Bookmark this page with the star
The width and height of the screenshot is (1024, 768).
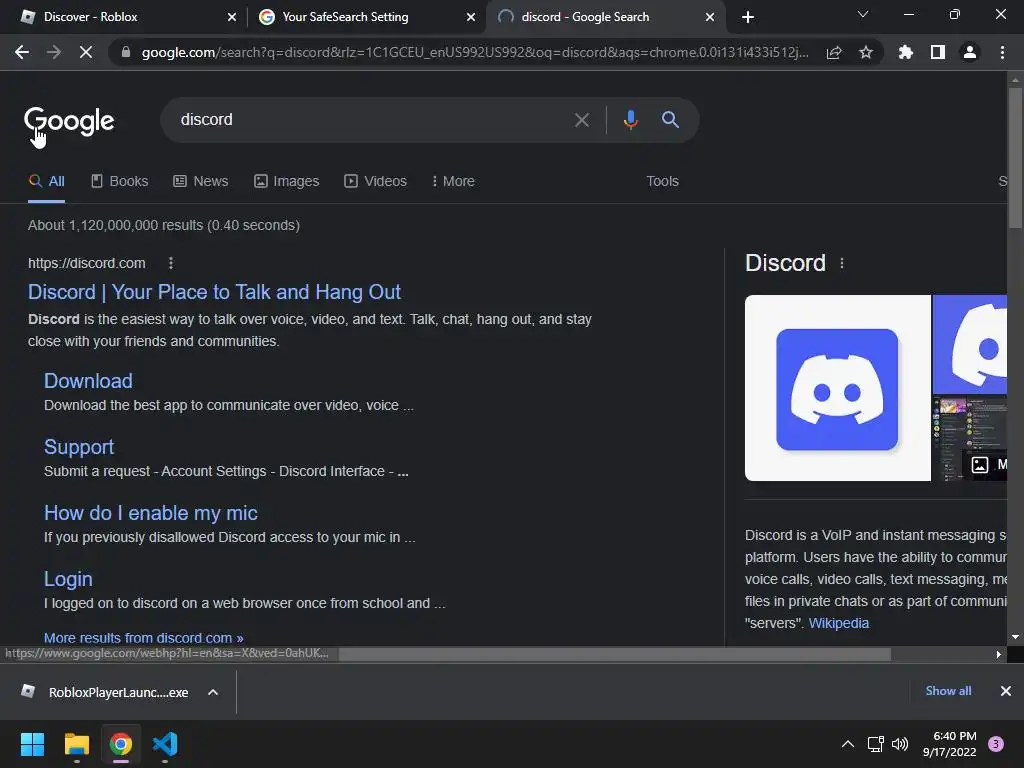tap(866, 52)
